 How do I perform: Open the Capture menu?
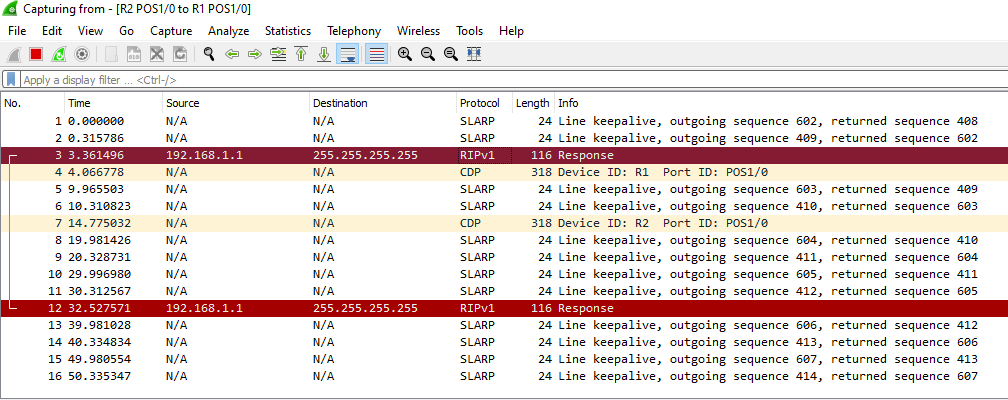tap(171, 31)
